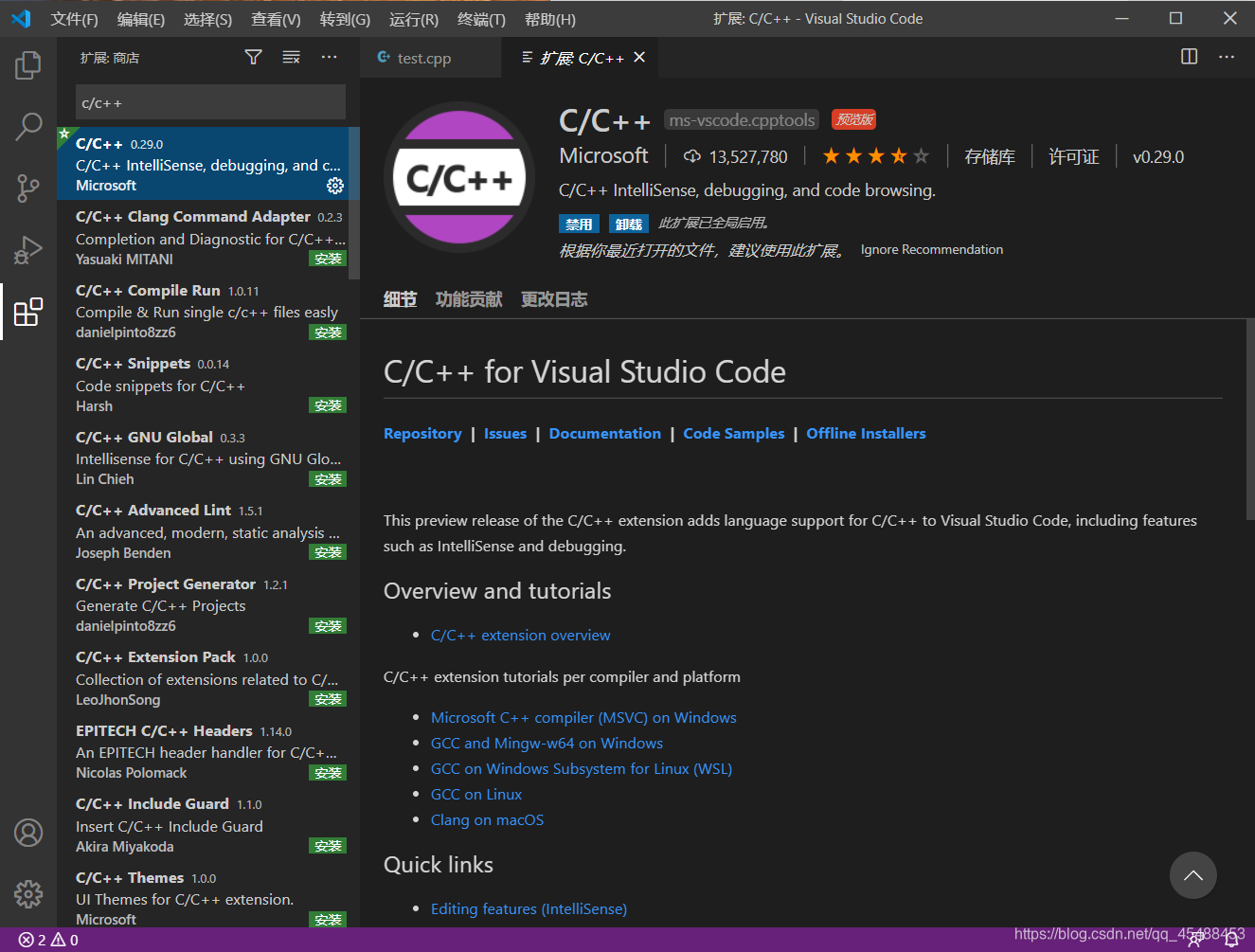This screenshot has width=1255, height=952.
Task: Click the extension details page scrollbar
Action: [x=1250, y=419]
